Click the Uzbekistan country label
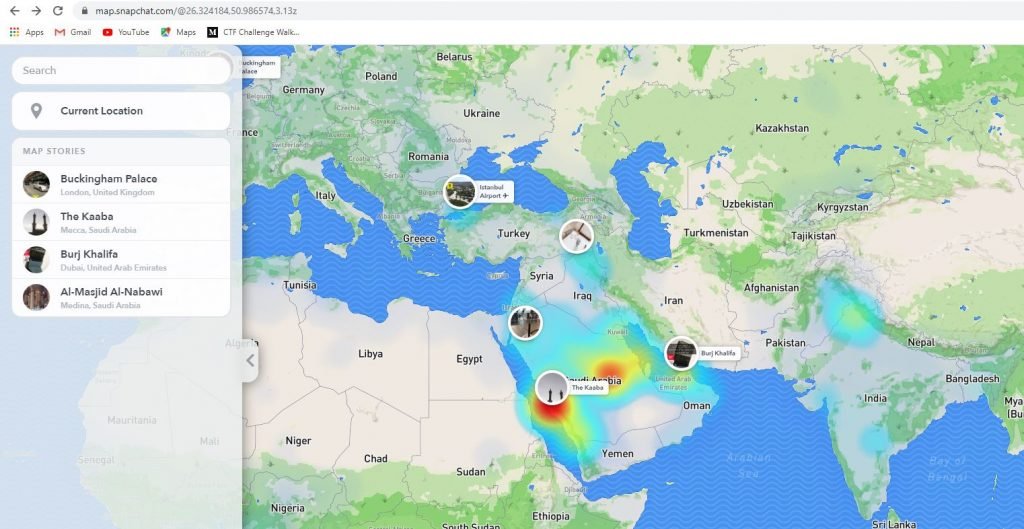Image resolution: width=1024 pixels, height=529 pixels. [x=747, y=204]
